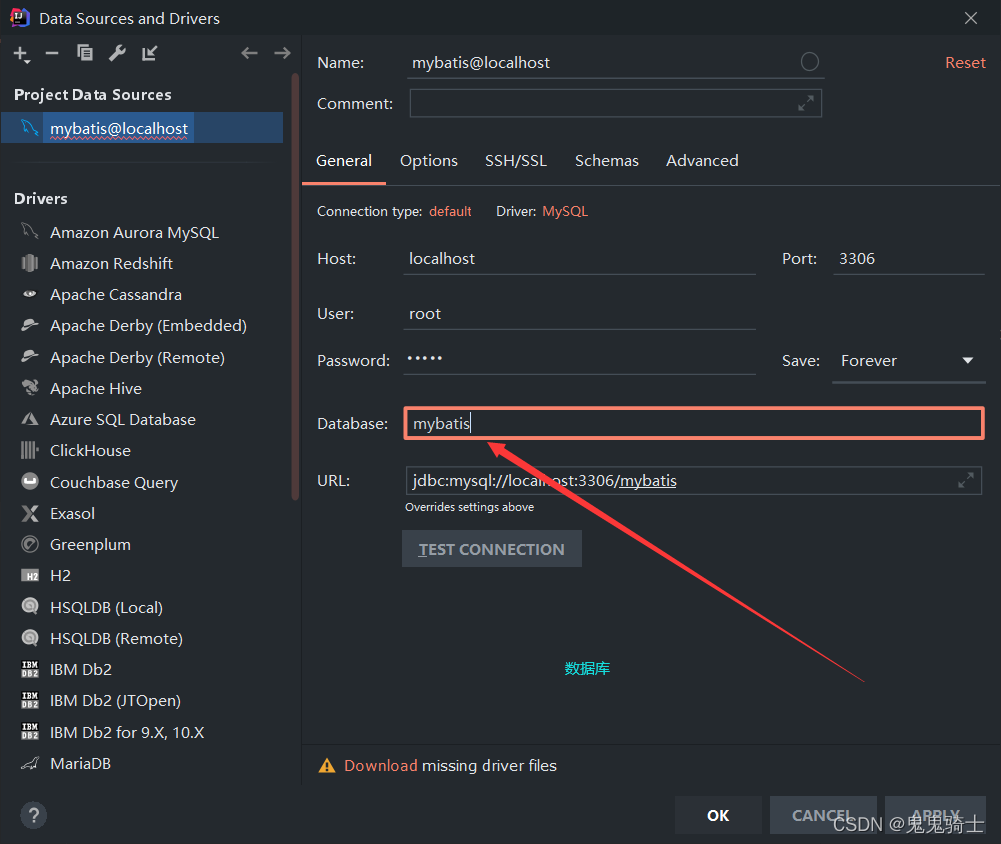Change the MySQL driver link

pyautogui.click(x=565, y=211)
